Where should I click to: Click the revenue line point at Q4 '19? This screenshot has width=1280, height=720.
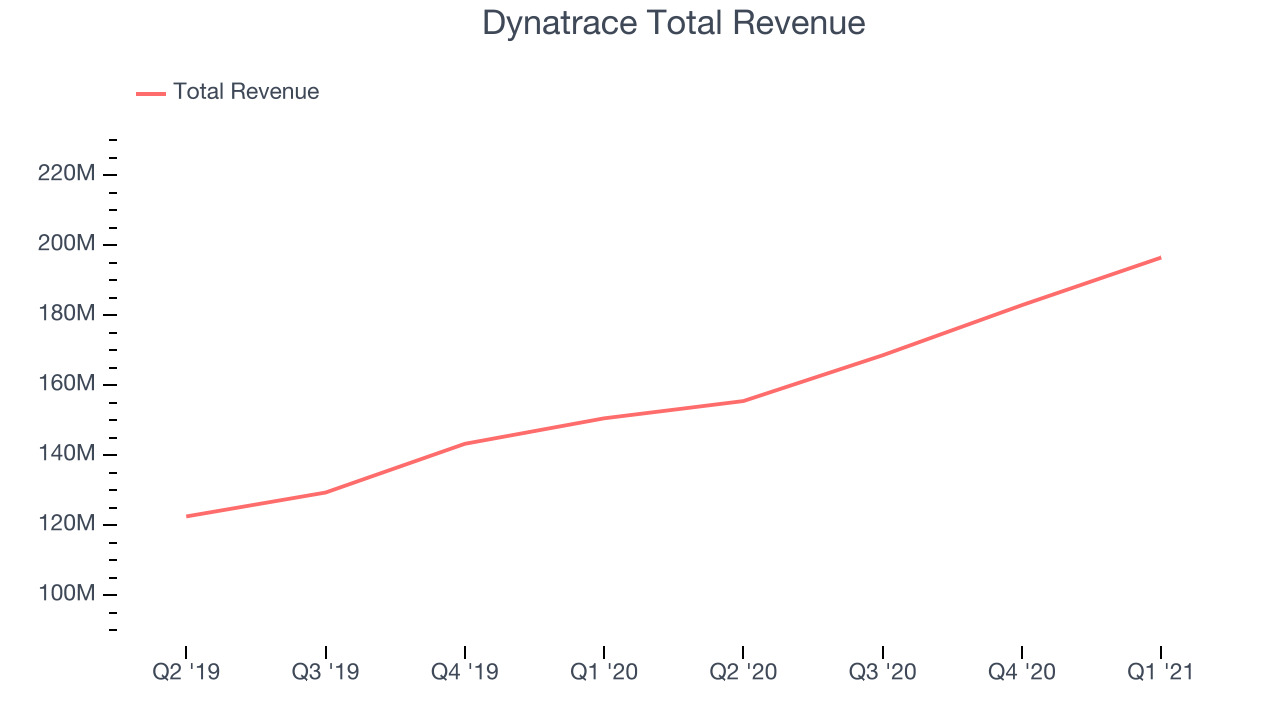[x=464, y=444]
